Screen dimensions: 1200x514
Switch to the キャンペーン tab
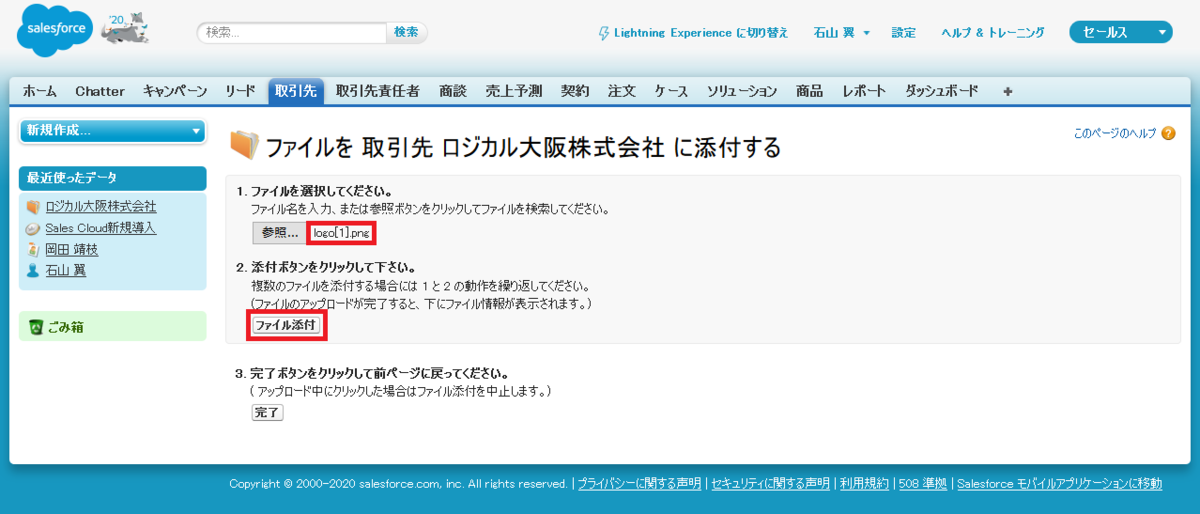pyautogui.click(x=175, y=91)
